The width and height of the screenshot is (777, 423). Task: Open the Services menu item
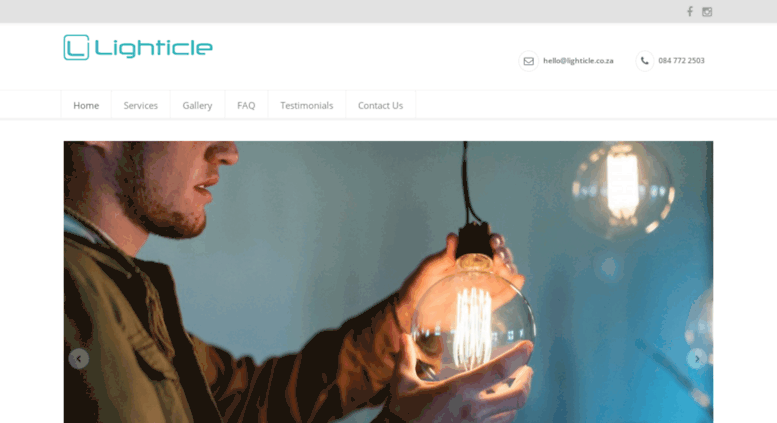click(141, 106)
